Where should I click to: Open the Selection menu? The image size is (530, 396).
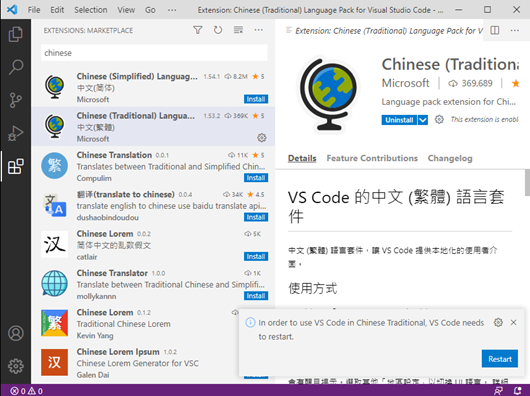[91, 10]
